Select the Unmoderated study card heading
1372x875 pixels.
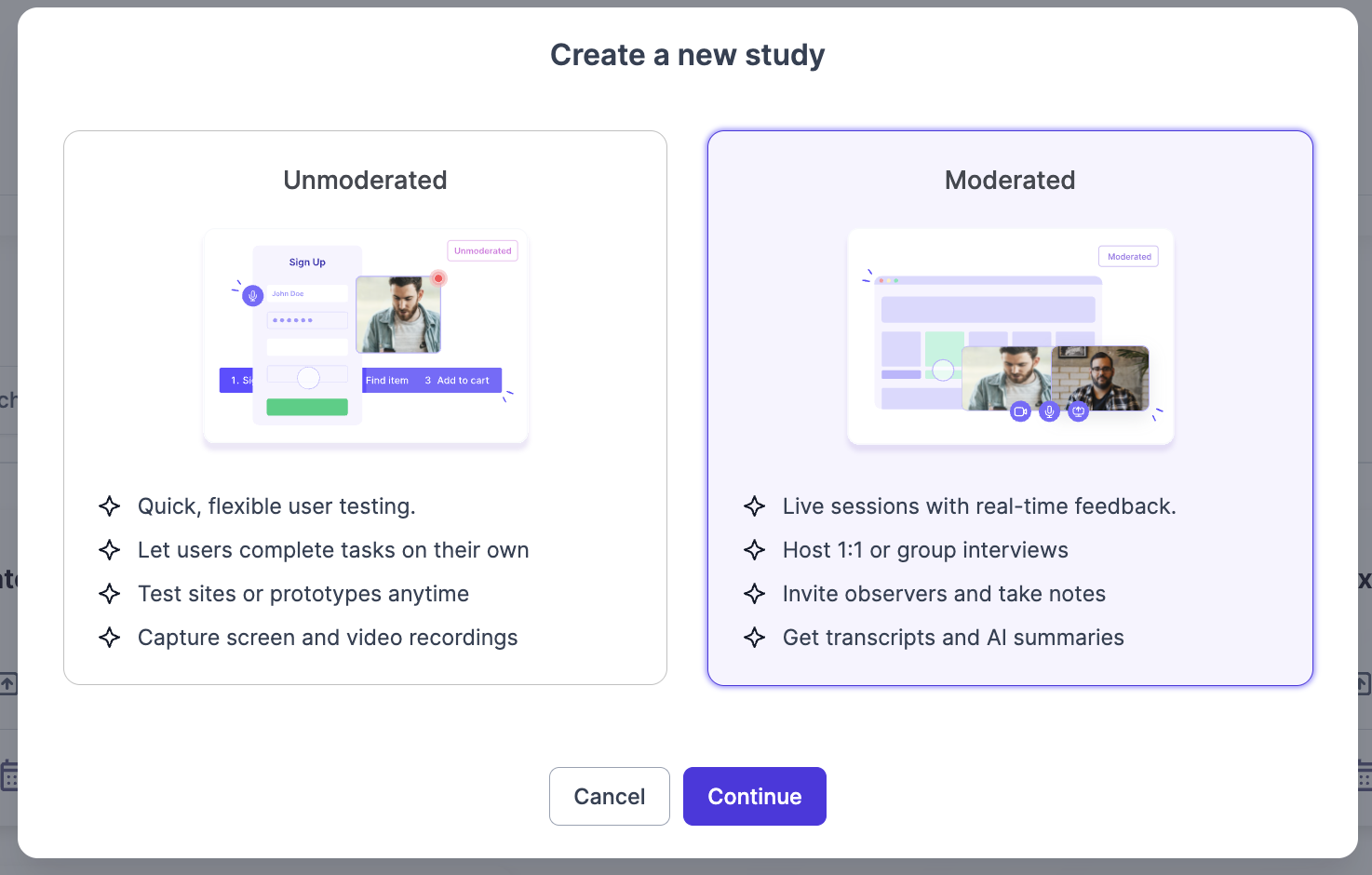click(x=365, y=180)
